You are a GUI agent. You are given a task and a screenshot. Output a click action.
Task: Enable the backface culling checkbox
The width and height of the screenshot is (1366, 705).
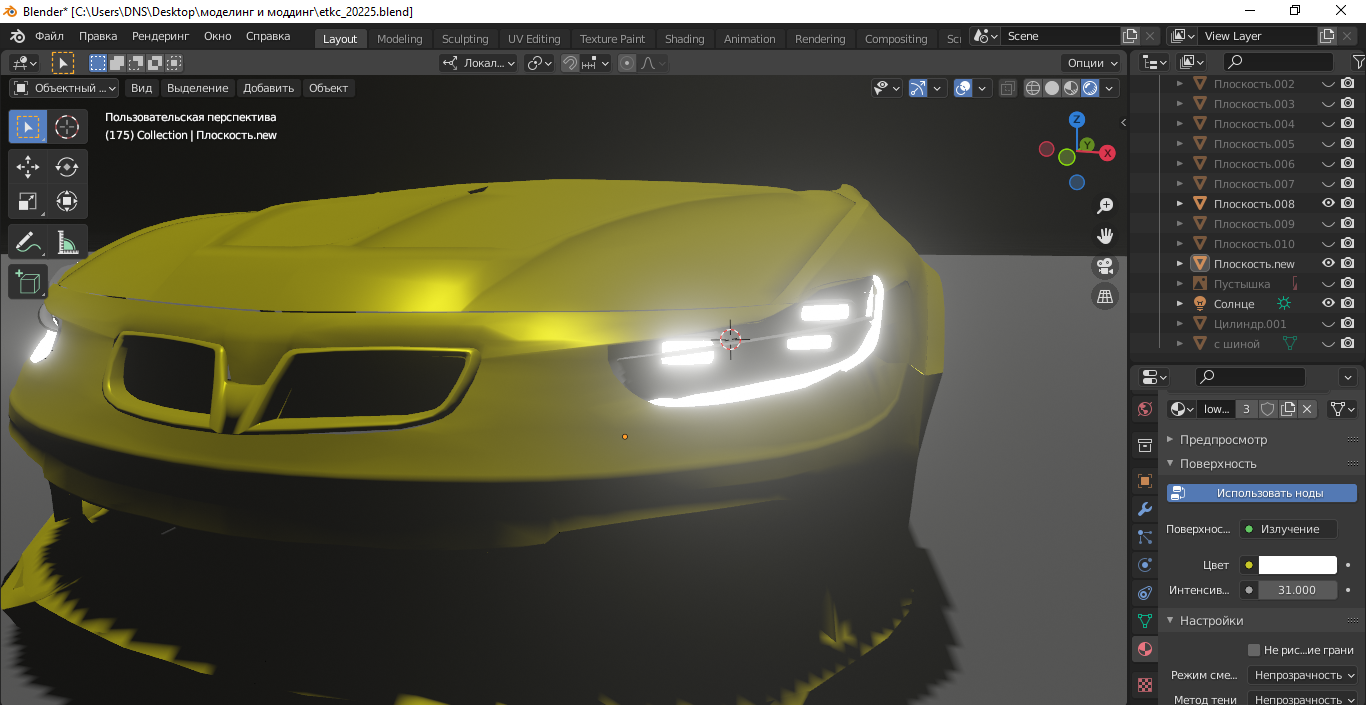(x=1254, y=650)
